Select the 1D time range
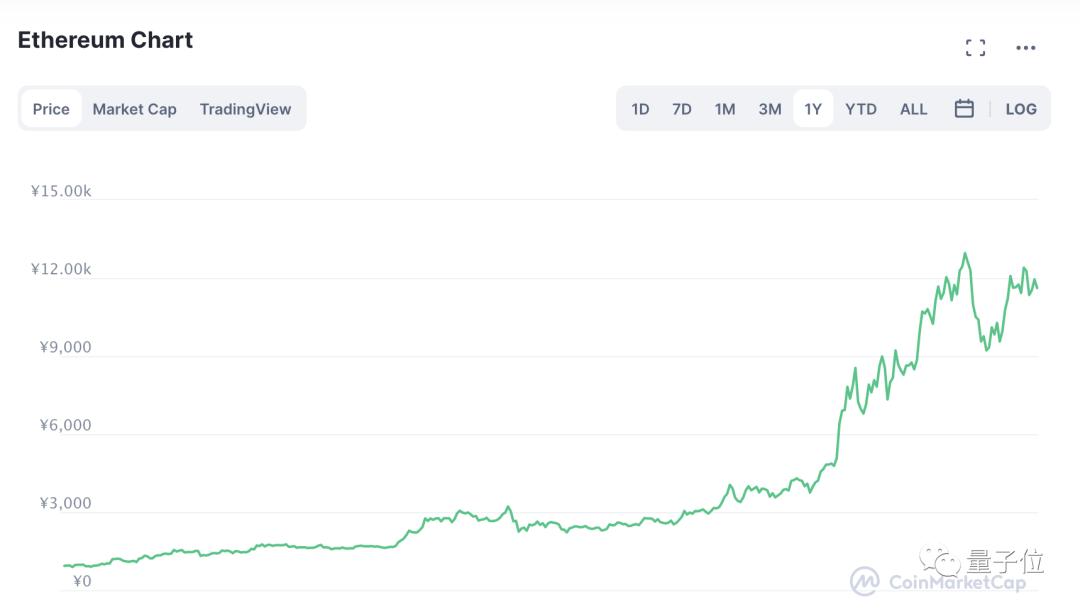Image resolution: width=1080 pixels, height=609 pixels. coord(640,109)
